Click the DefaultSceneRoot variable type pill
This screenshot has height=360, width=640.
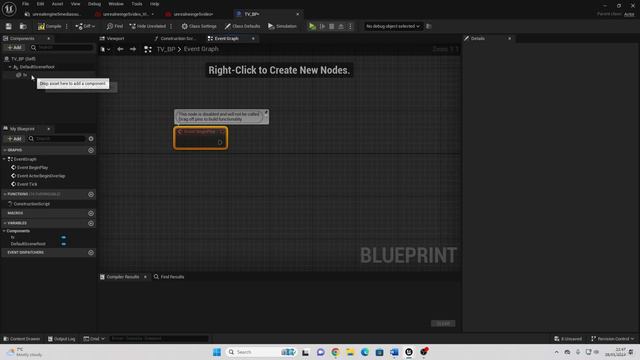pos(63,244)
